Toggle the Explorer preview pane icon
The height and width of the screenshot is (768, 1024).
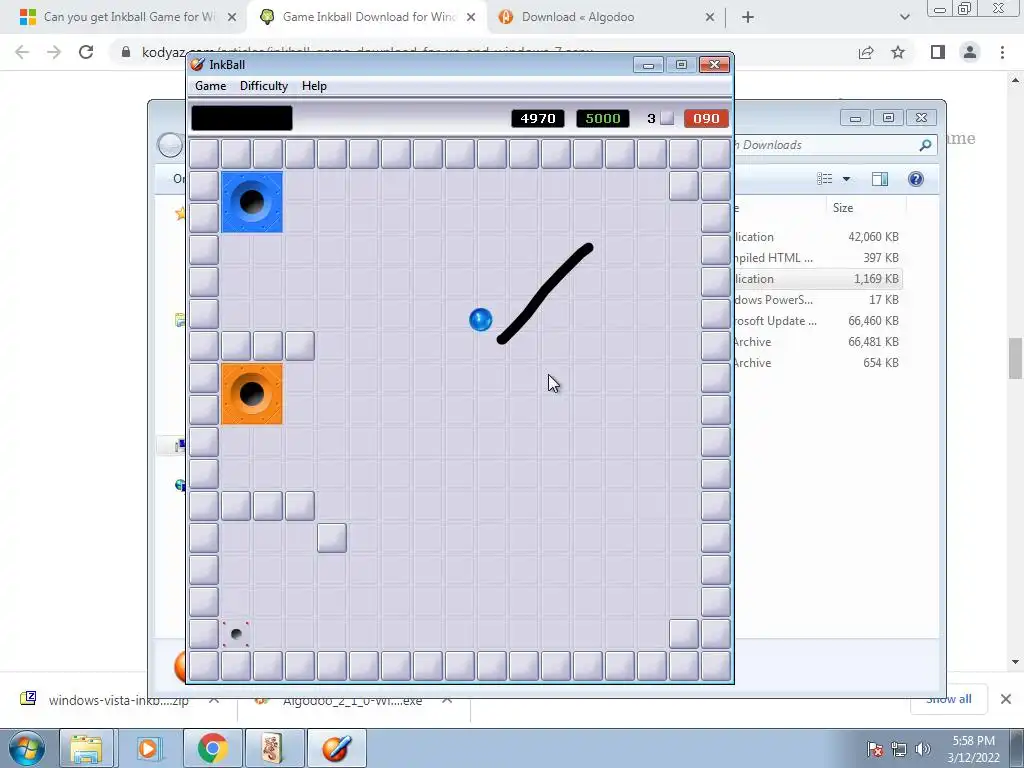click(880, 179)
